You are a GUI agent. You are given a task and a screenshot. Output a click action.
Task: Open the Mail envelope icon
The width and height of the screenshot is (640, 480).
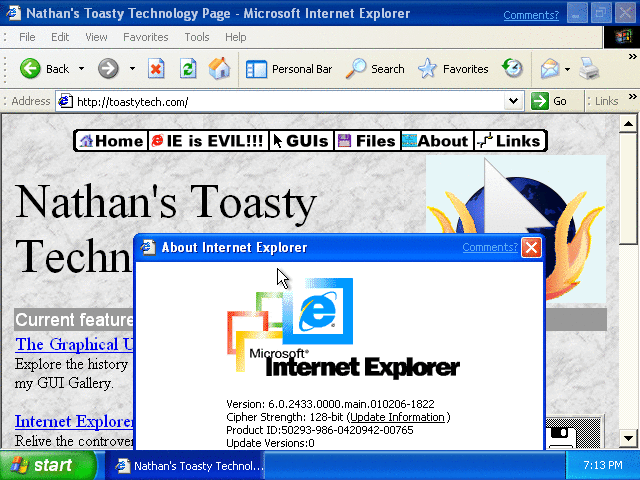click(x=549, y=69)
